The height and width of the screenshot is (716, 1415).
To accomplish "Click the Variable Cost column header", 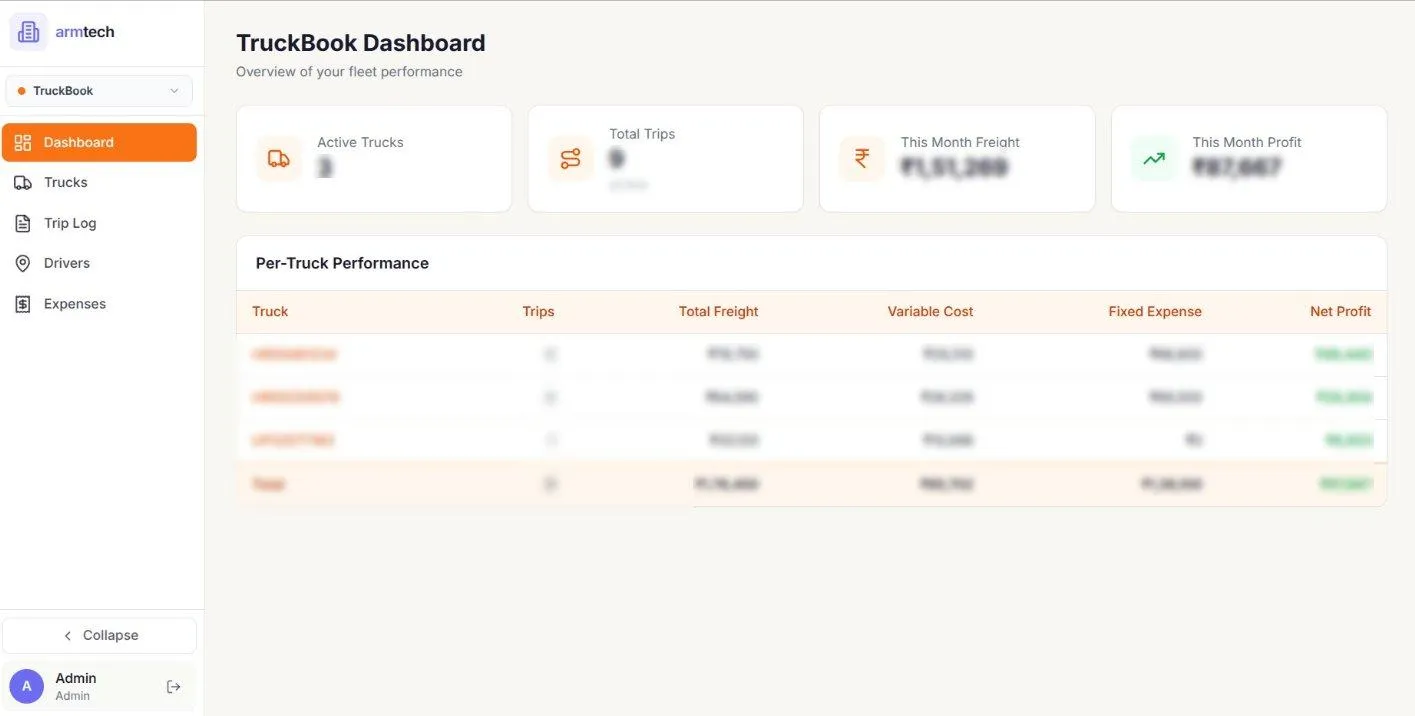I will tap(930, 311).
